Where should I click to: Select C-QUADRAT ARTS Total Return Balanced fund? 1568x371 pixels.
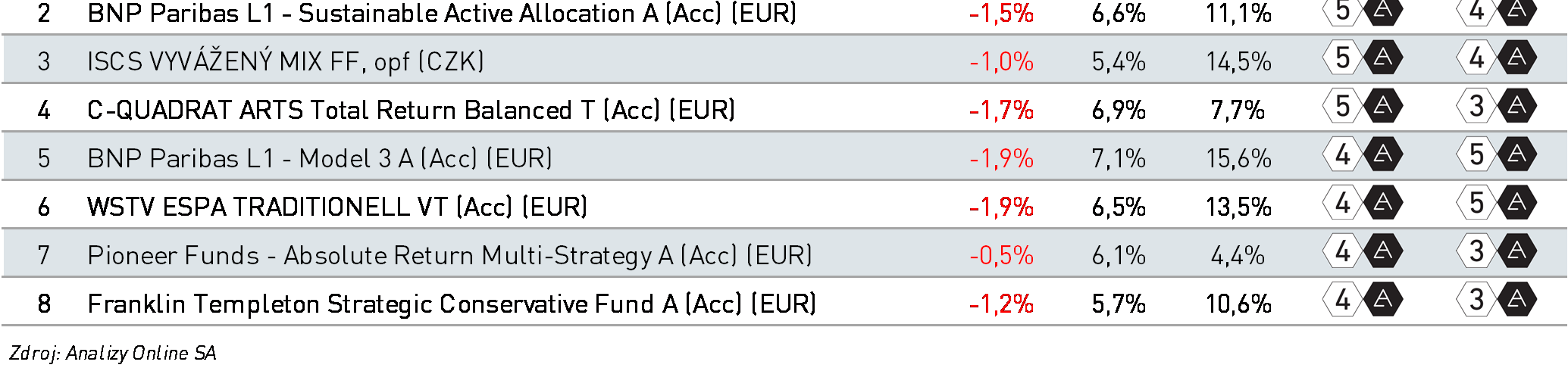click(412, 110)
